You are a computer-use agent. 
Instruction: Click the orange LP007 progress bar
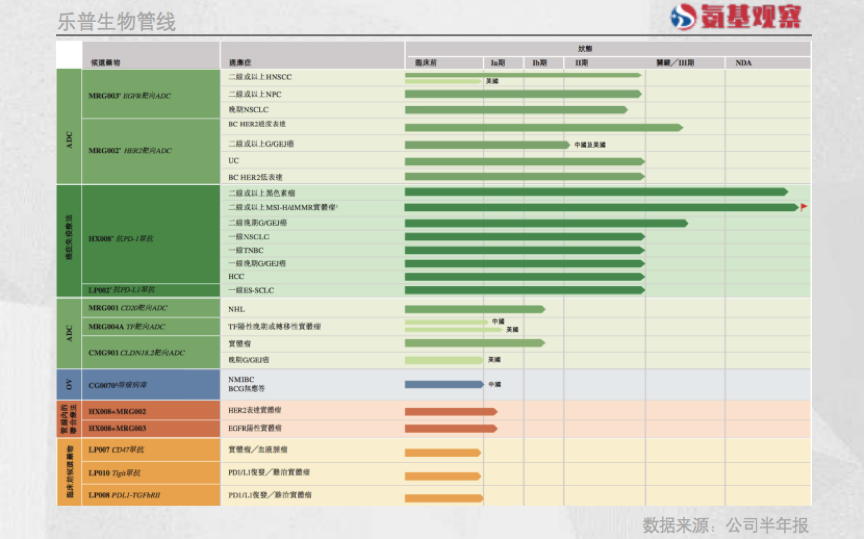443,452
